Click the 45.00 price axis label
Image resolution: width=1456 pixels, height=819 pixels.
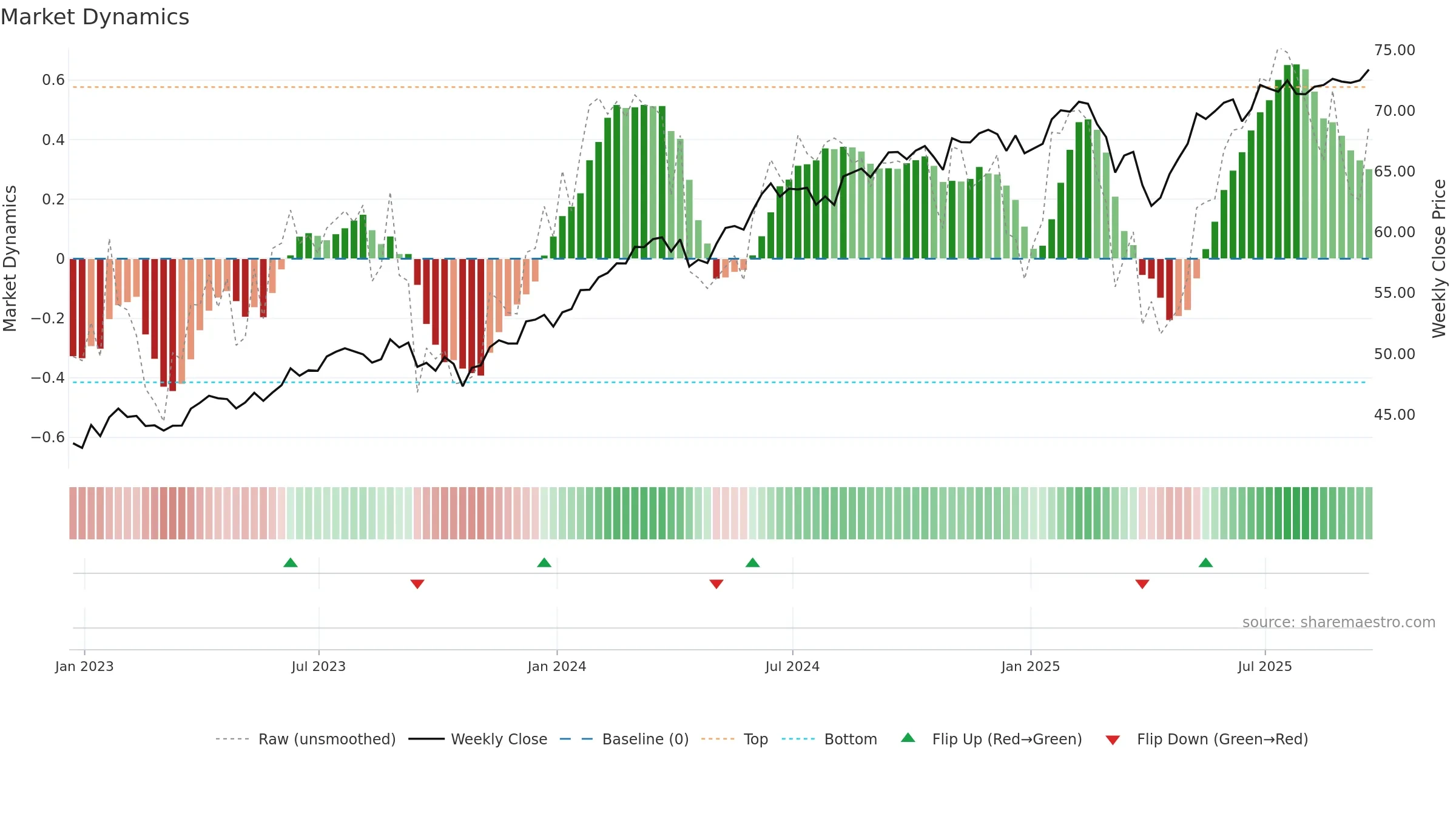point(1395,414)
